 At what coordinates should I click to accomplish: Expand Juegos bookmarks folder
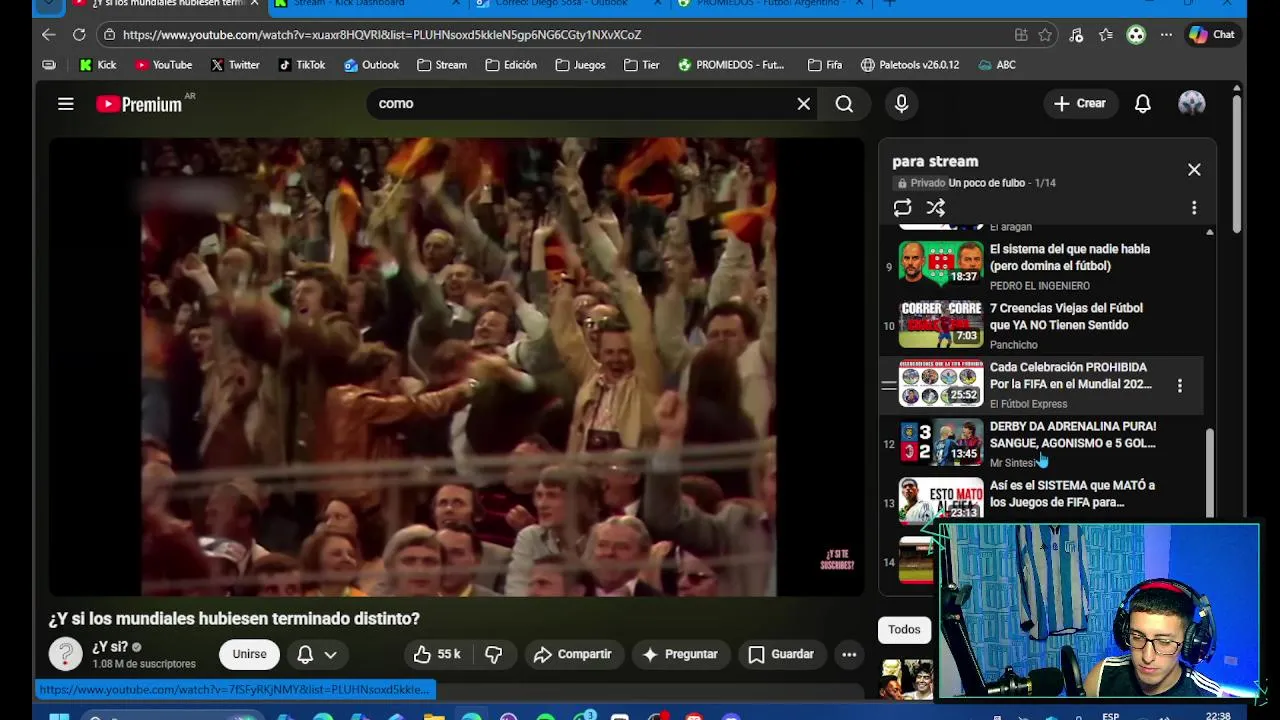click(x=580, y=65)
